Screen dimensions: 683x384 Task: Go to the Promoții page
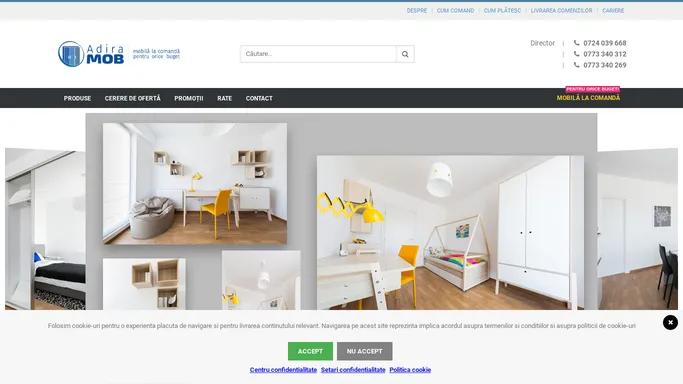point(189,98)
